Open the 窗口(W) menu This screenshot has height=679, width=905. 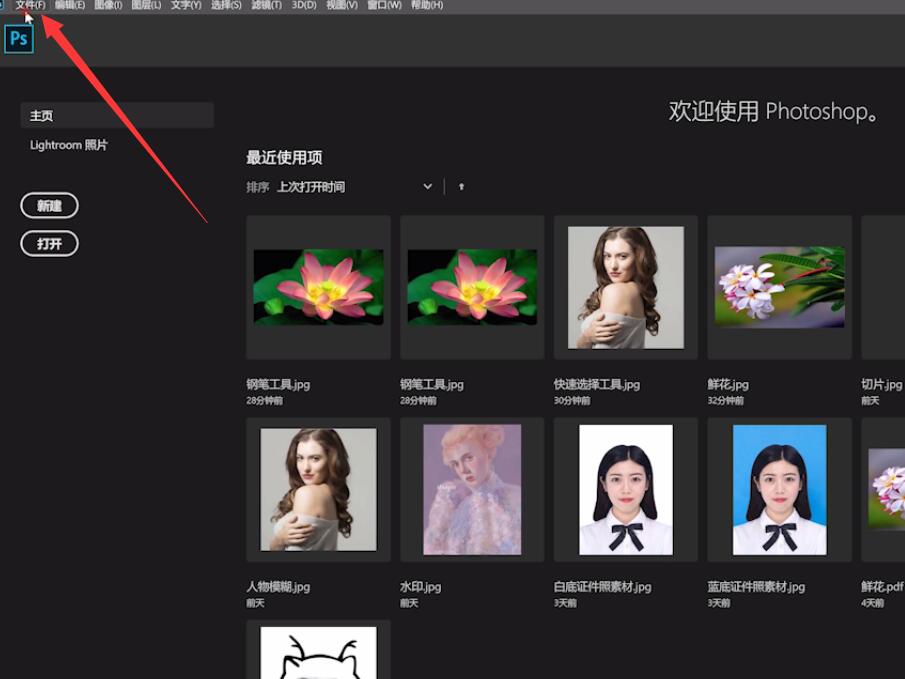click(384, 5)
